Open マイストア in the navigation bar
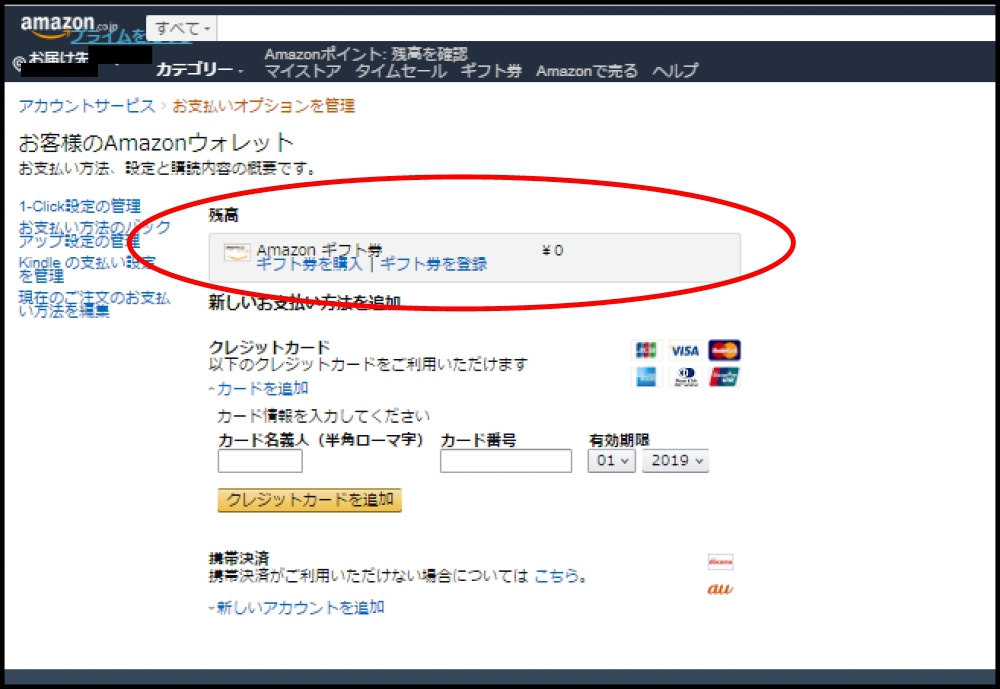This screenshot has height=689, width=1000. pos(302,71)
